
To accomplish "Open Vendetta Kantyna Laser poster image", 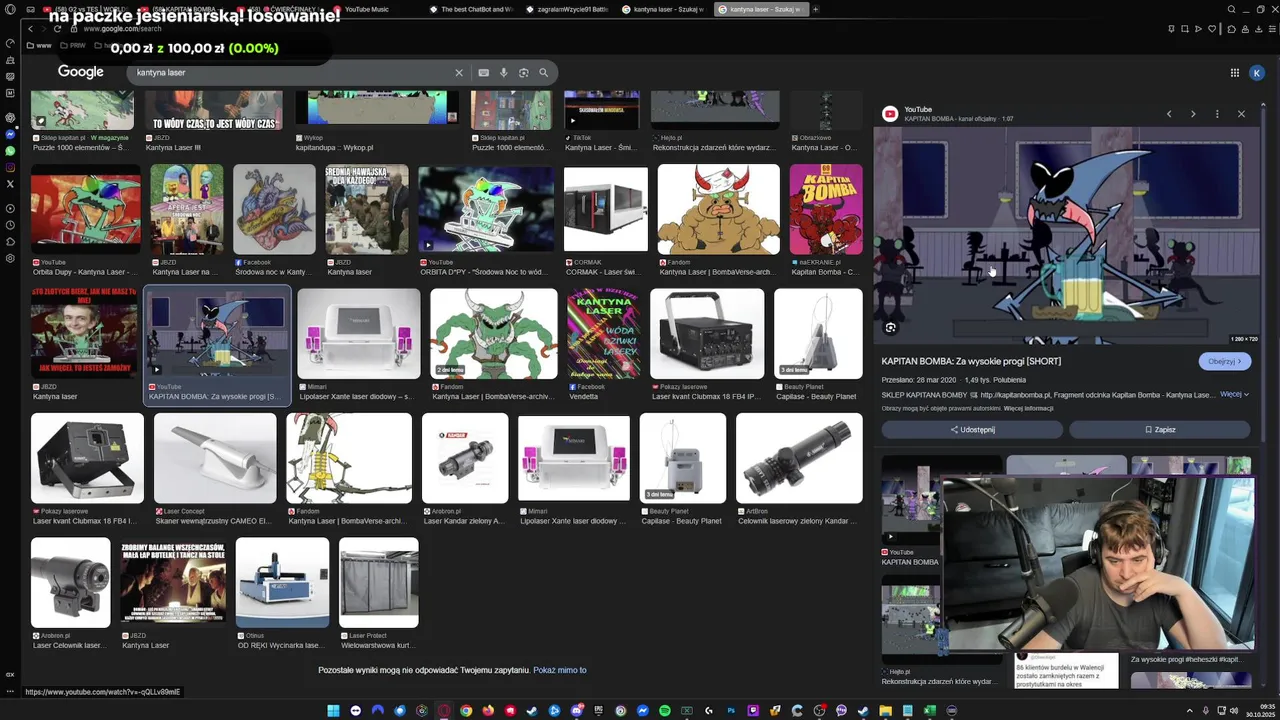I will 603,334.
